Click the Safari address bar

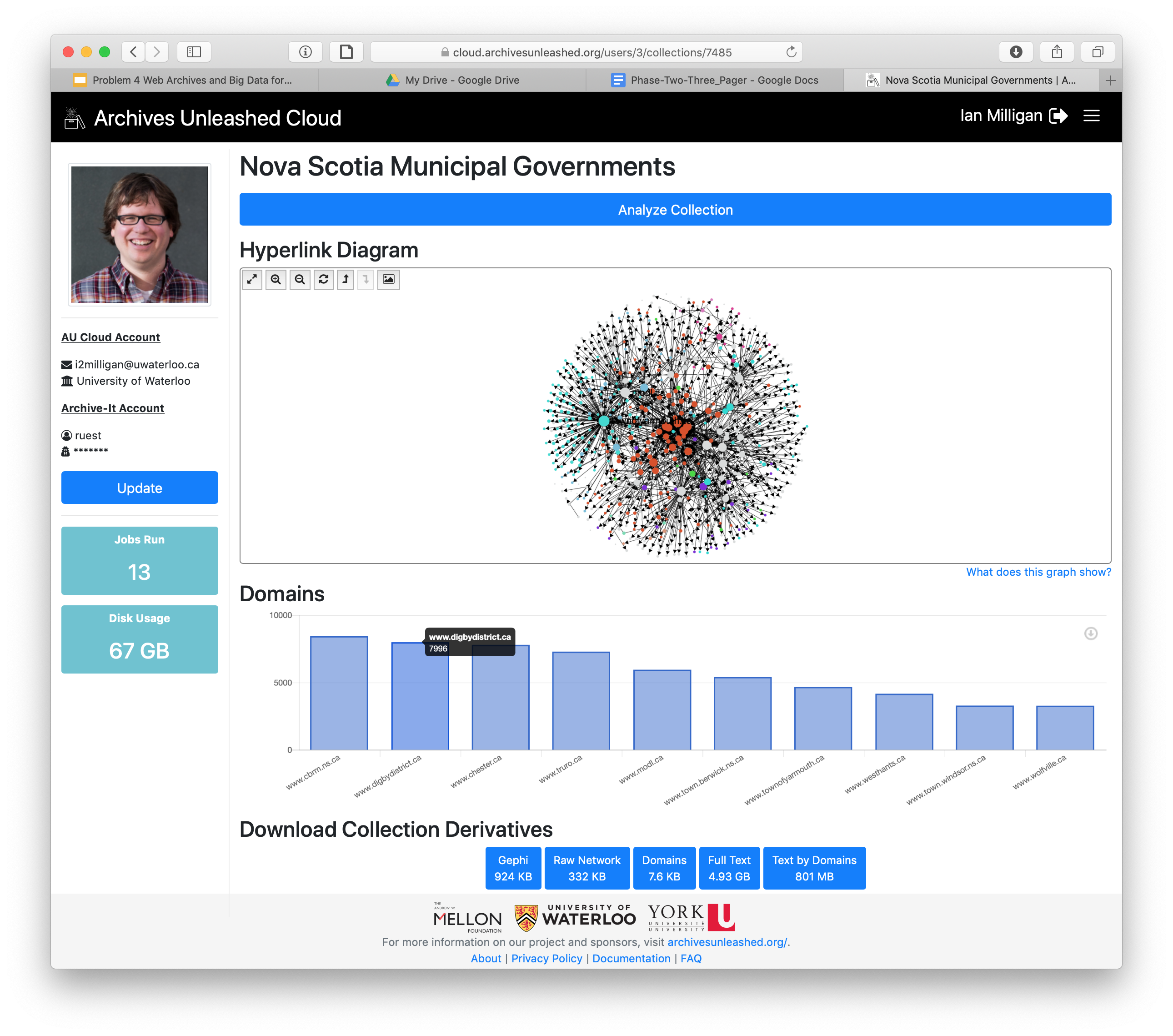click(x=586, y=52)
